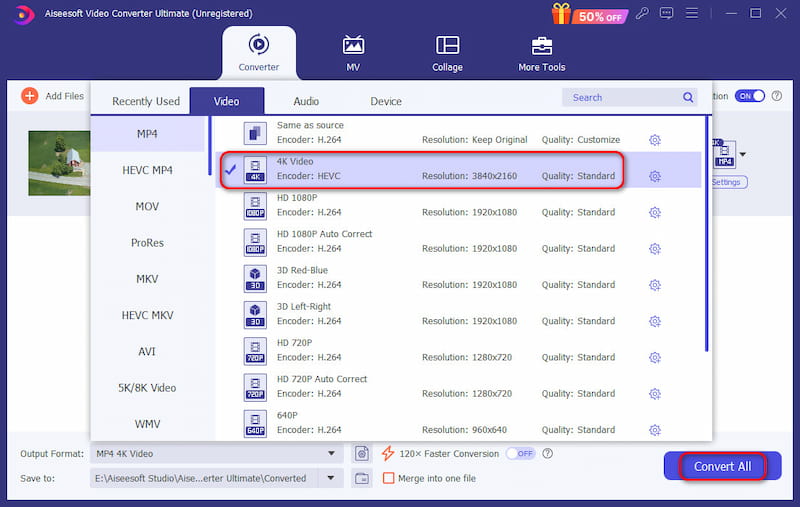Image resolution: width=800 pixels, height=507 pixels.
Task: Click the Add Files plus icon
Action: point(30,96)
